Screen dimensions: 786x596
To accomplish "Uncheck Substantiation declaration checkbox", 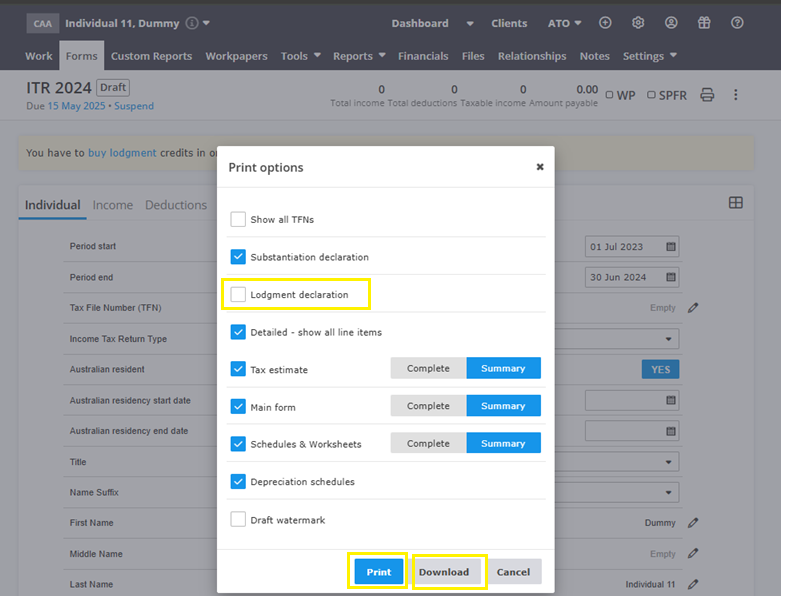I will [x=238, y=257].
